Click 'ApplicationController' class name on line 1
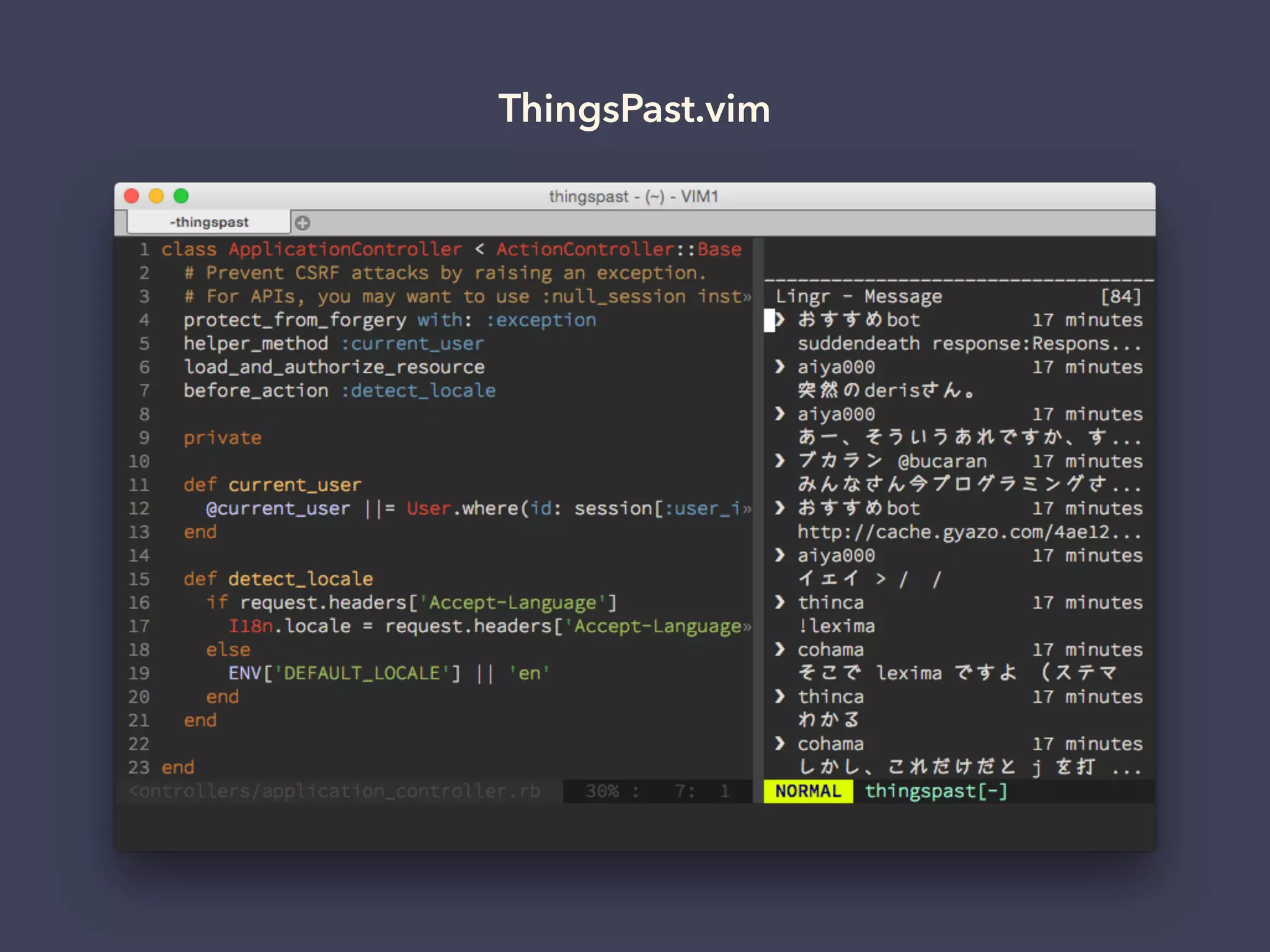Screen dimensions: 1270x952 (x=345, y=250)
